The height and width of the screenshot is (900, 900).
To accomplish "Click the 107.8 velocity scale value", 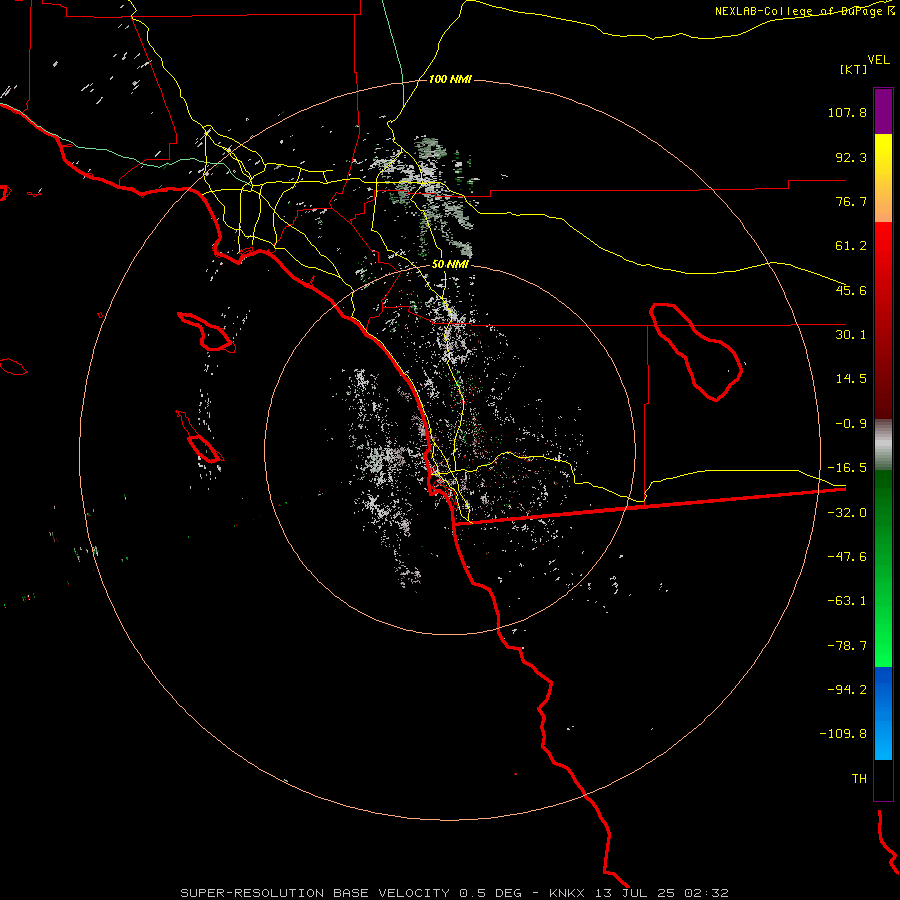I will point(847,112).
